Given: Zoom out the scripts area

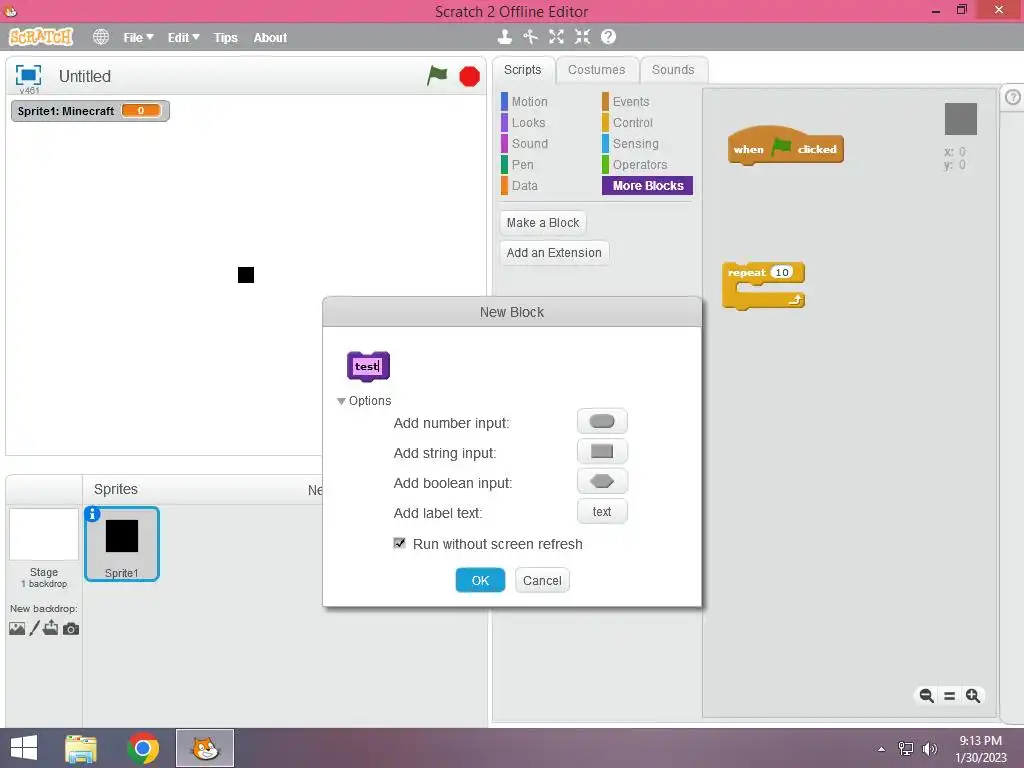Looking at the screenshot, I should click(926, 696).
